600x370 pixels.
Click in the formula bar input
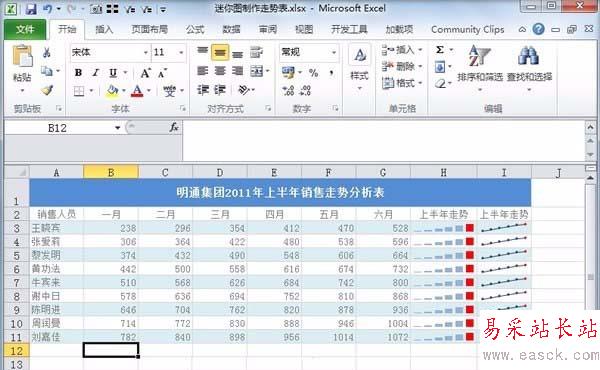[x=383, y=140]
